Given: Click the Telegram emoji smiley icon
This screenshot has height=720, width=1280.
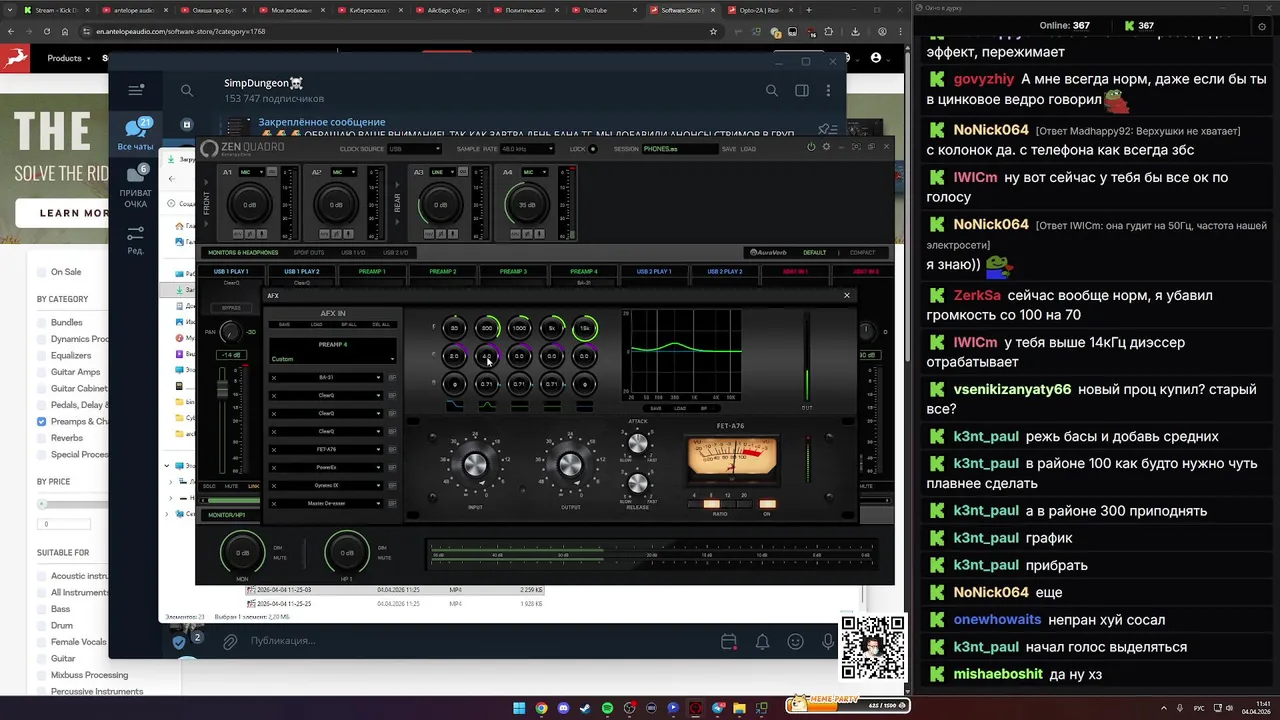Looking at the screenshot, I should [796, 642].
